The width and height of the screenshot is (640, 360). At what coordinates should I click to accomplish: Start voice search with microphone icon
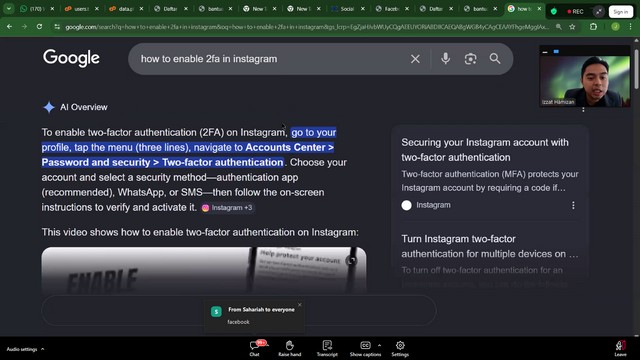pos(445,59)
